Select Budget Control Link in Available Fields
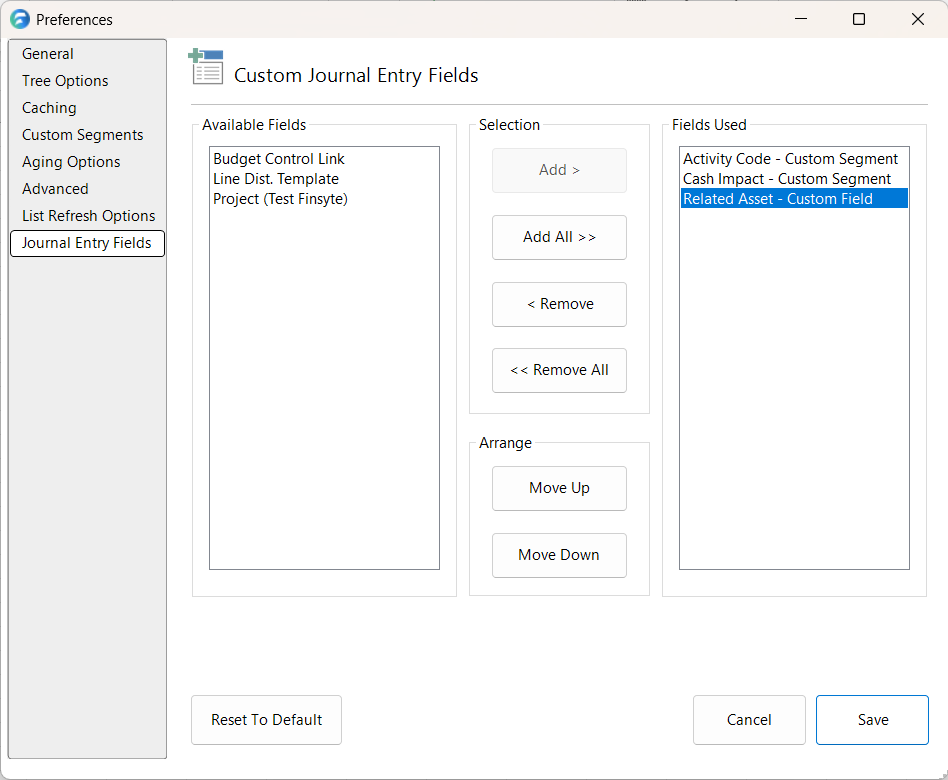Viewport: 948px width, 780px height. (x=279, y=159)
